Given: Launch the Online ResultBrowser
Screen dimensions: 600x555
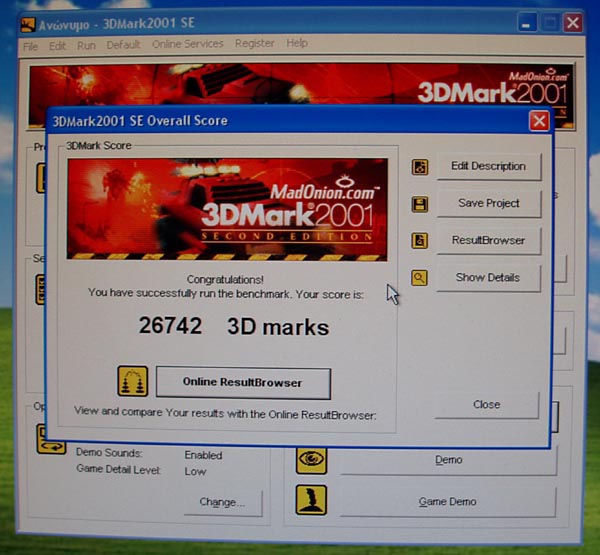Looking at the screenshot, I should tap(243, 383).
